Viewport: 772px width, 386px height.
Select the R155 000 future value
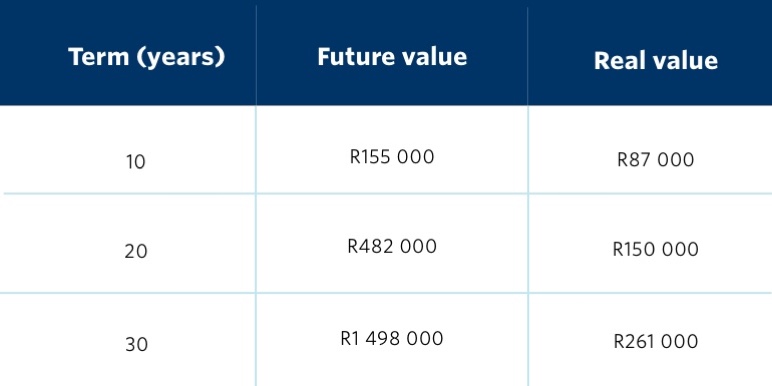click(392, 157)
